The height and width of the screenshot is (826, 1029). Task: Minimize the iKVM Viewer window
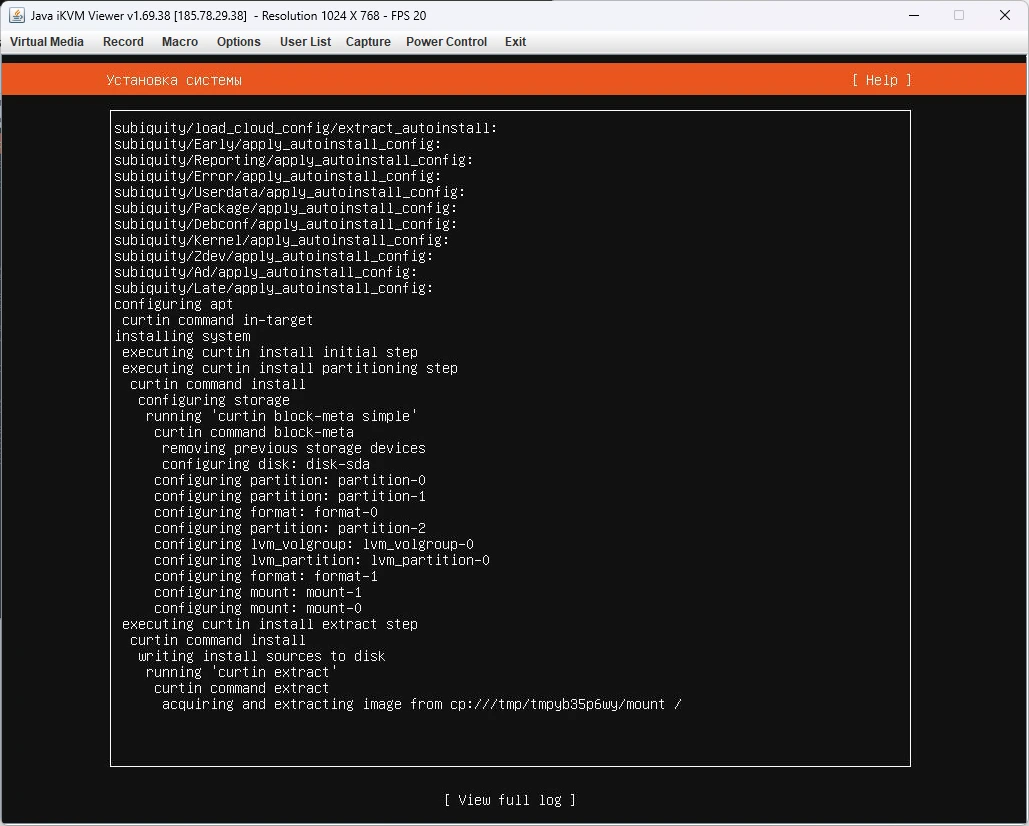[x=912, y=15]
